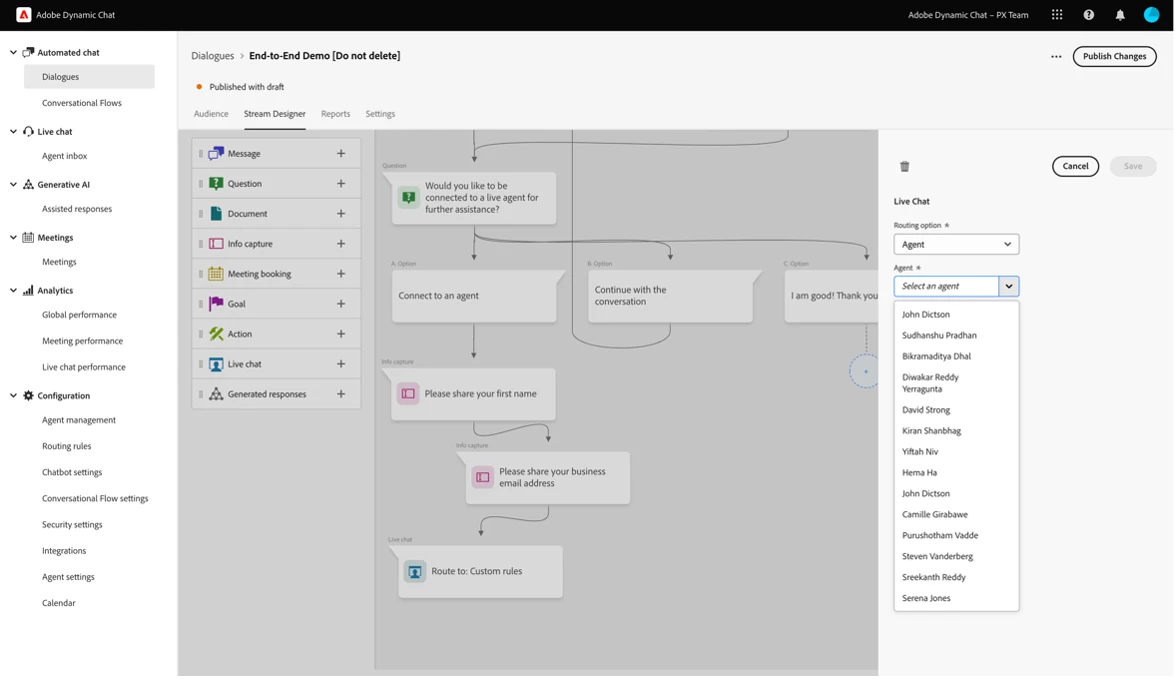Open Global performance in sidebar
This screenshot has width=1176, height=681.
point(80,315)
